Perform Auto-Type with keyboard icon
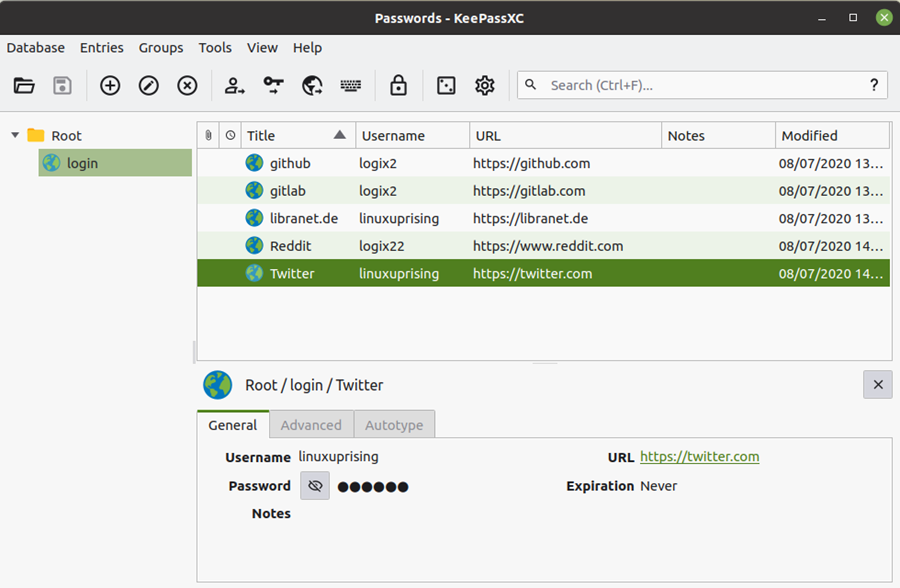This screenshot has width=900, height=588. click(x=351, y=86)
